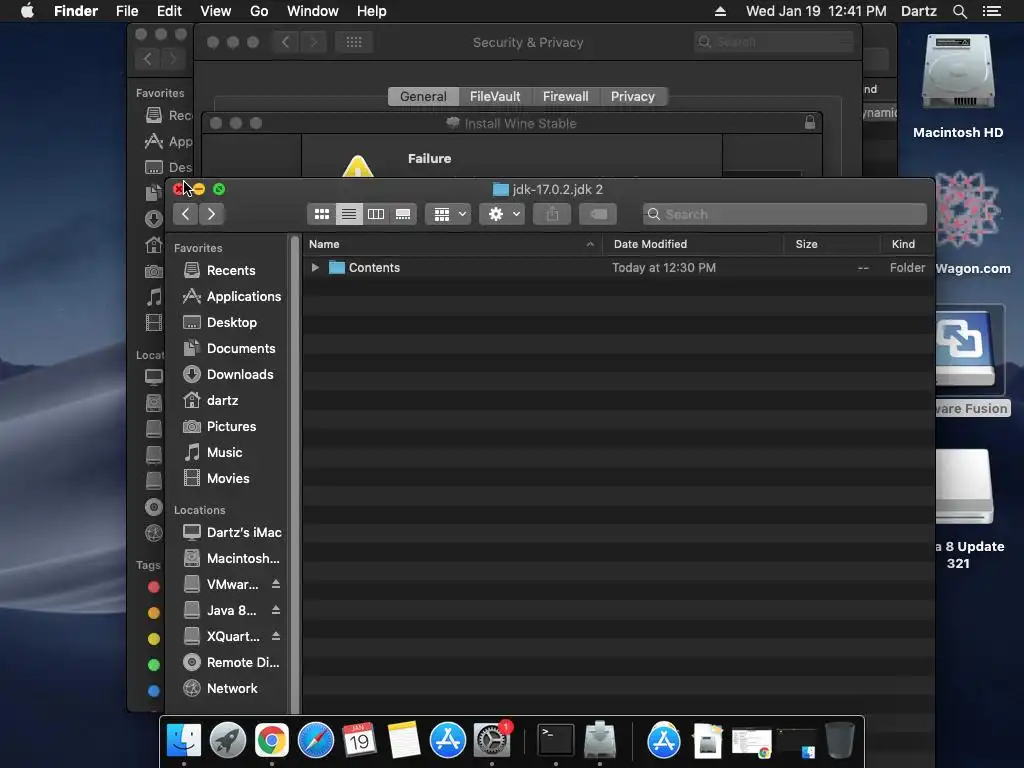Click blue tag in background Finder sidebar
This screenshot has width=1024, height=768.
click(153, 690)
